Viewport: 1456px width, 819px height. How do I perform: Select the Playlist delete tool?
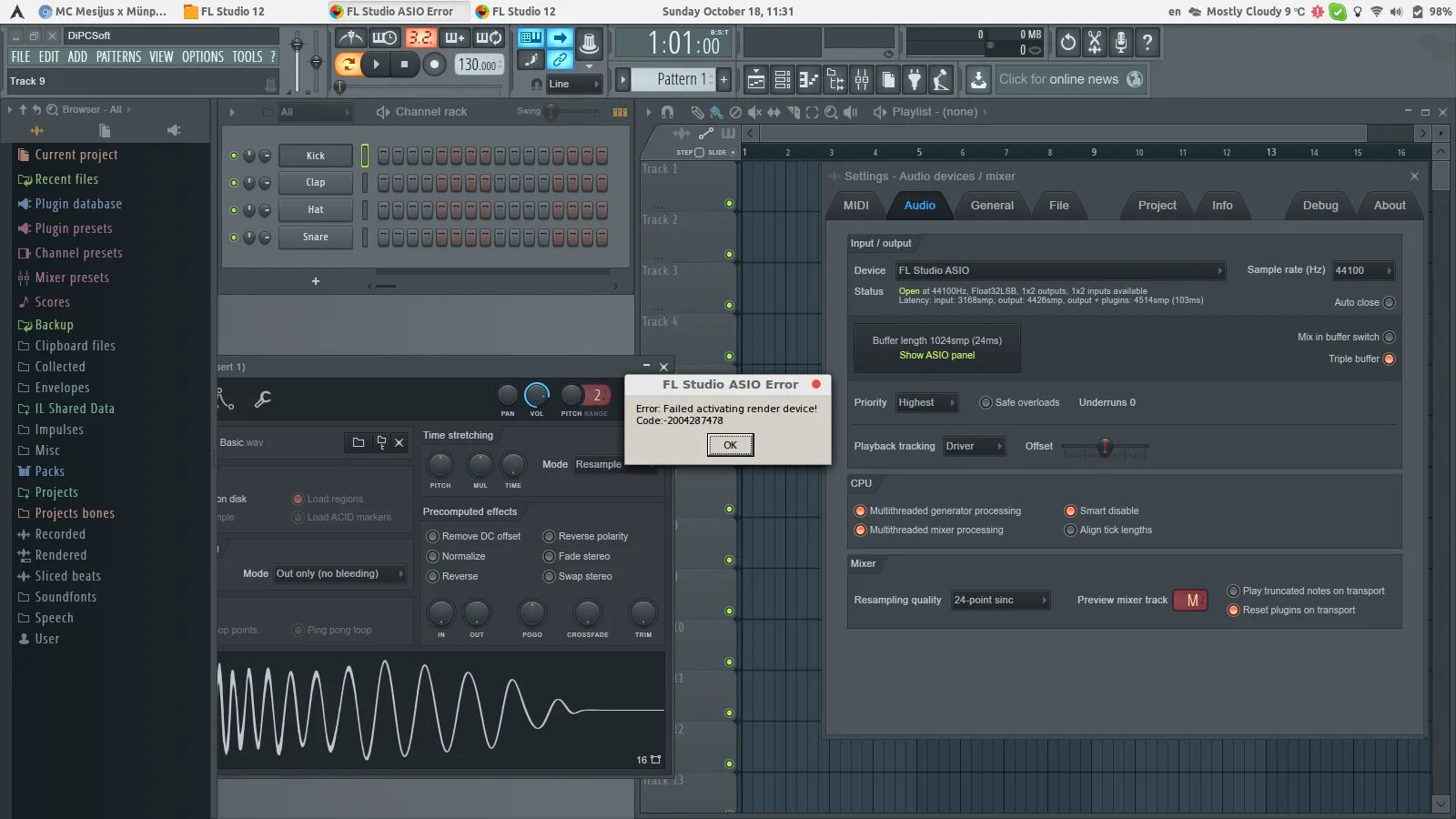click(x=735, y=112)
